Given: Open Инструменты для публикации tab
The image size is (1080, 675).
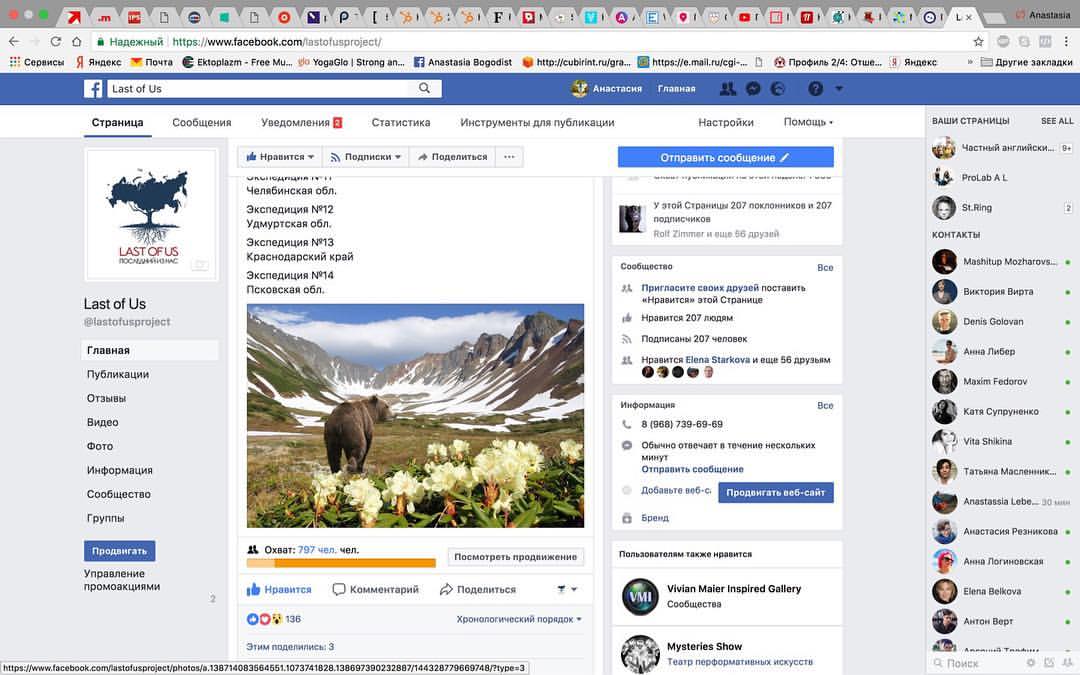Looking at the screenshot, I should pyautogui.click(x=537, y=123).
